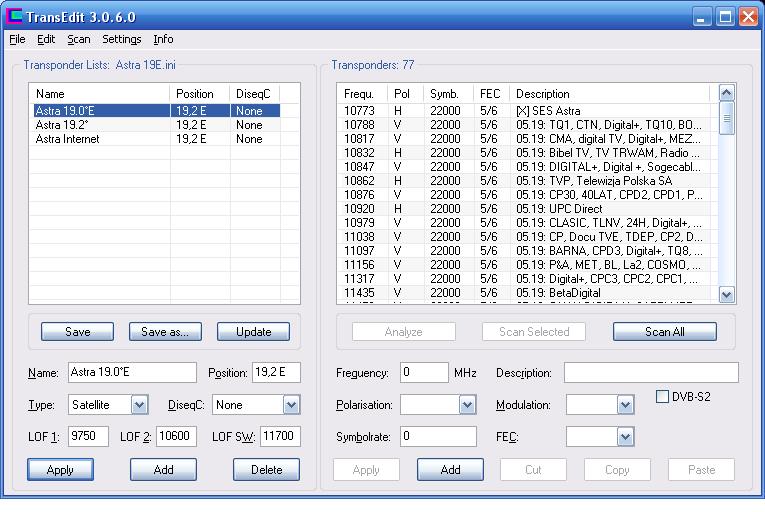The width and height of the screenshot is (765, 512).
Task: Select transponder 11435 BetaDigital
Action: point(526,293)
